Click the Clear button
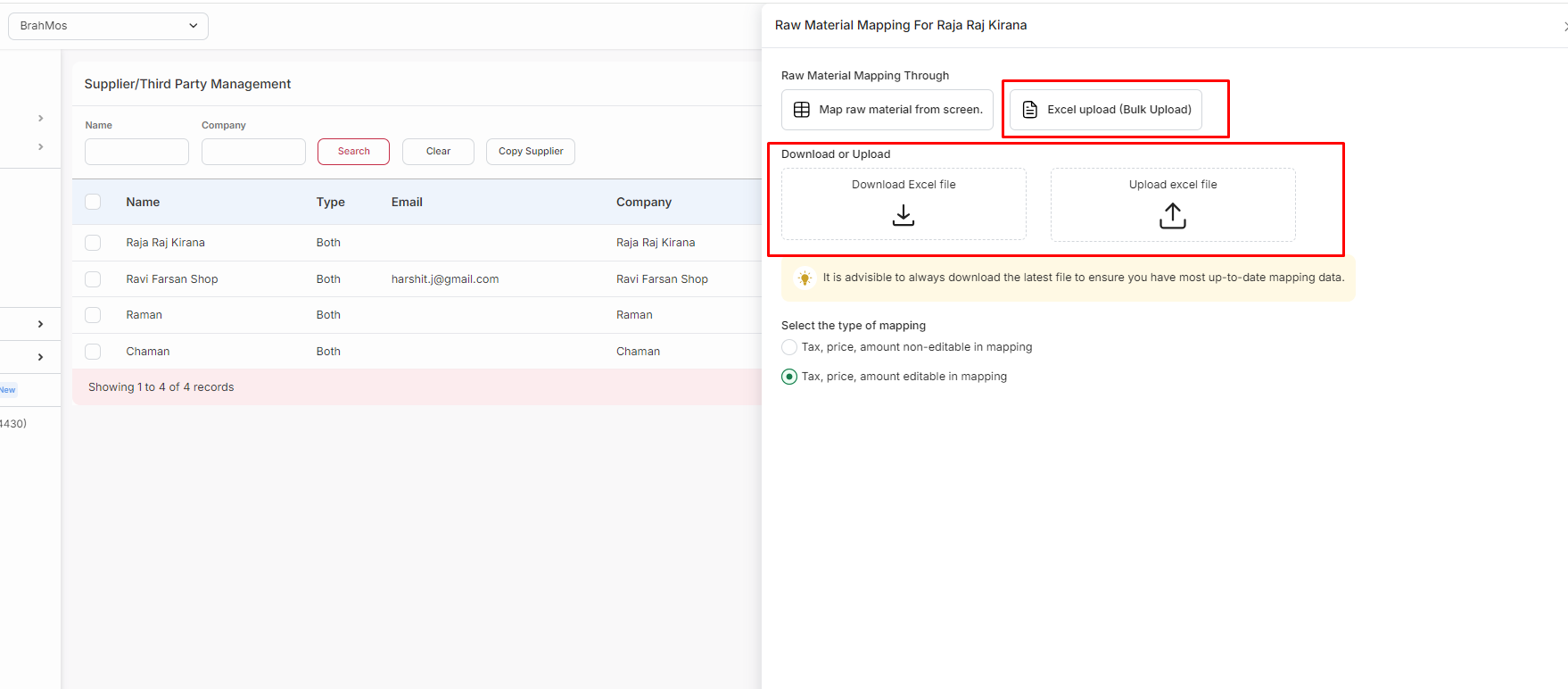Image resolution: width=1568 pixels, height=689 pixels. pos(438,152)
